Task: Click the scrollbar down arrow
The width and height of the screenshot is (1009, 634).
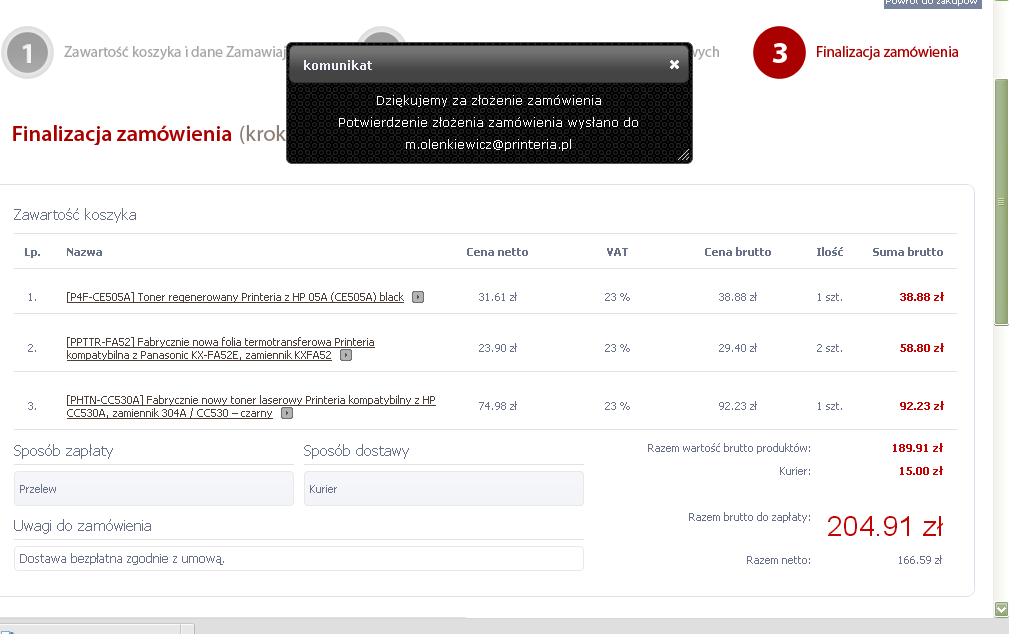Action: point(1001,609)
